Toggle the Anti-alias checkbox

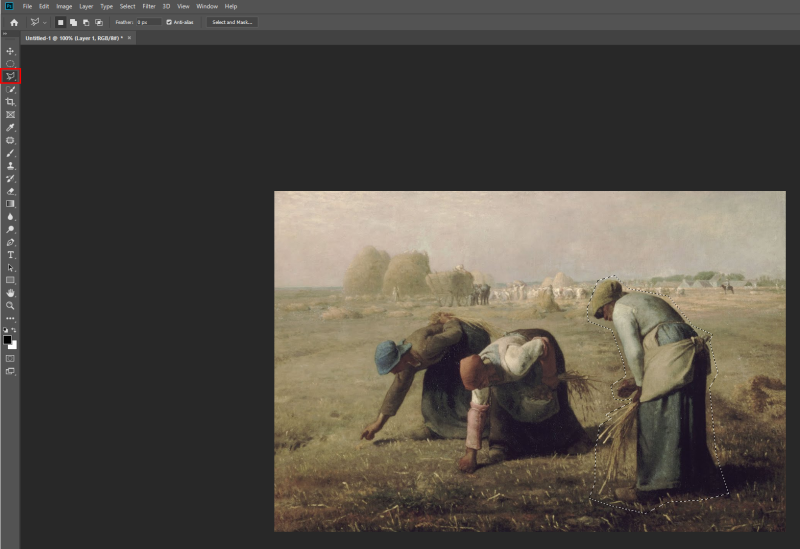pos(169,22)
